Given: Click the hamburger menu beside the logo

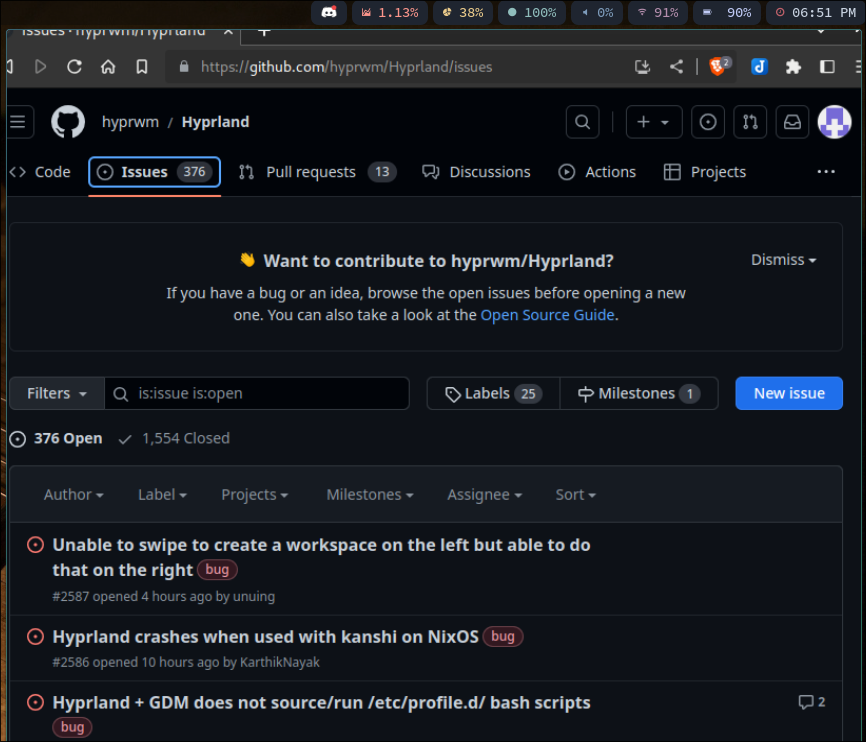Looking at the screenshot, I should pos(17,122).
